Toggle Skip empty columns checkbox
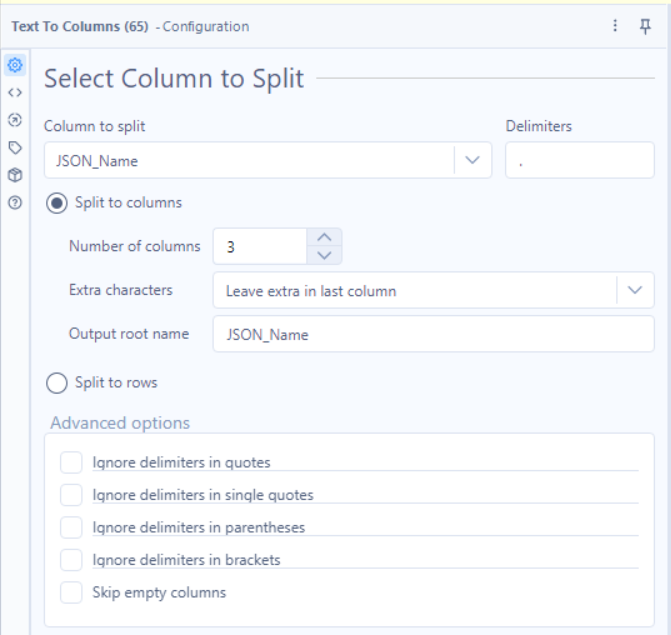 coord(71,592)
